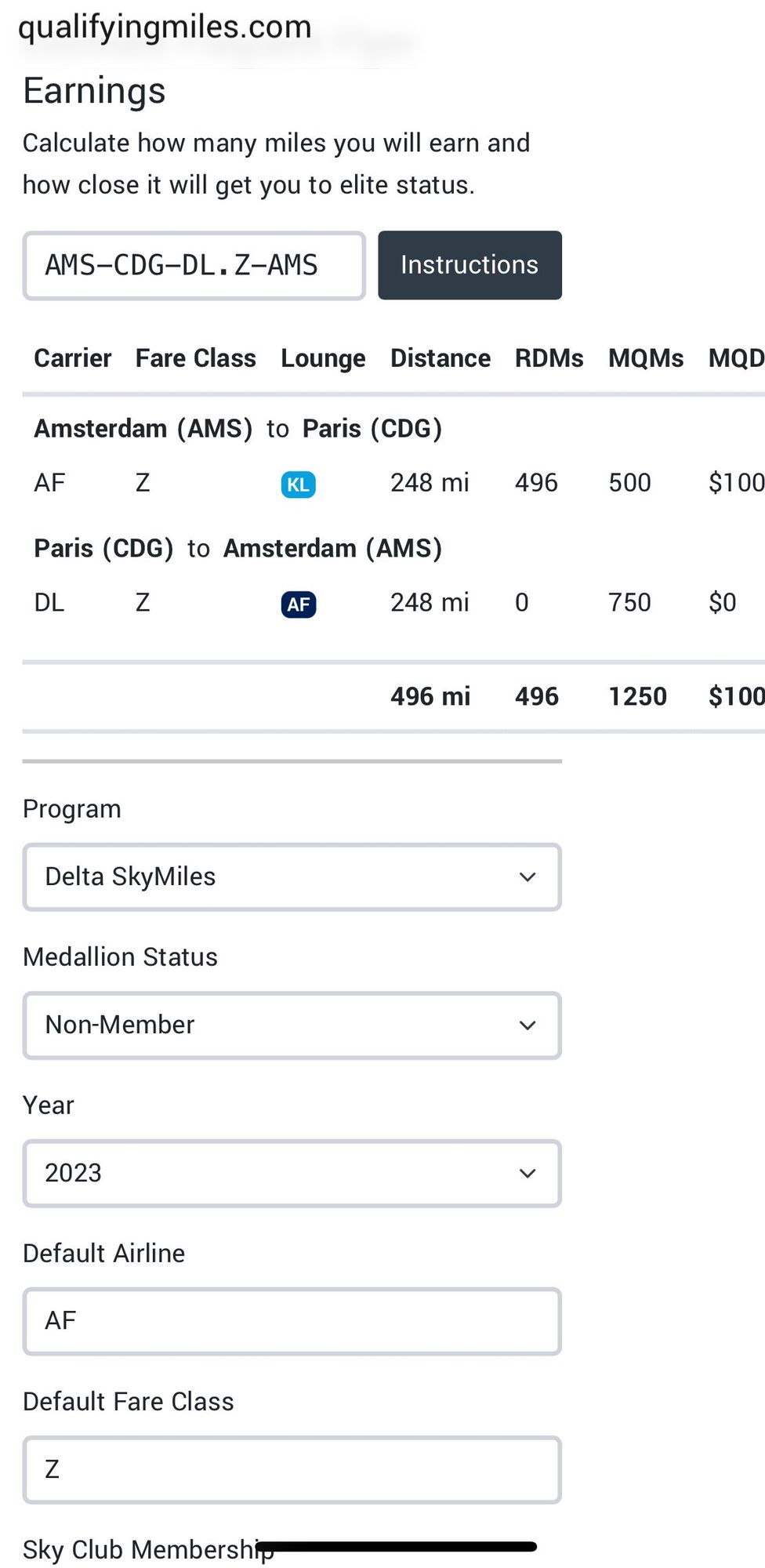
Task: Click the KL lounge badge icon
Action: (298, 485)
